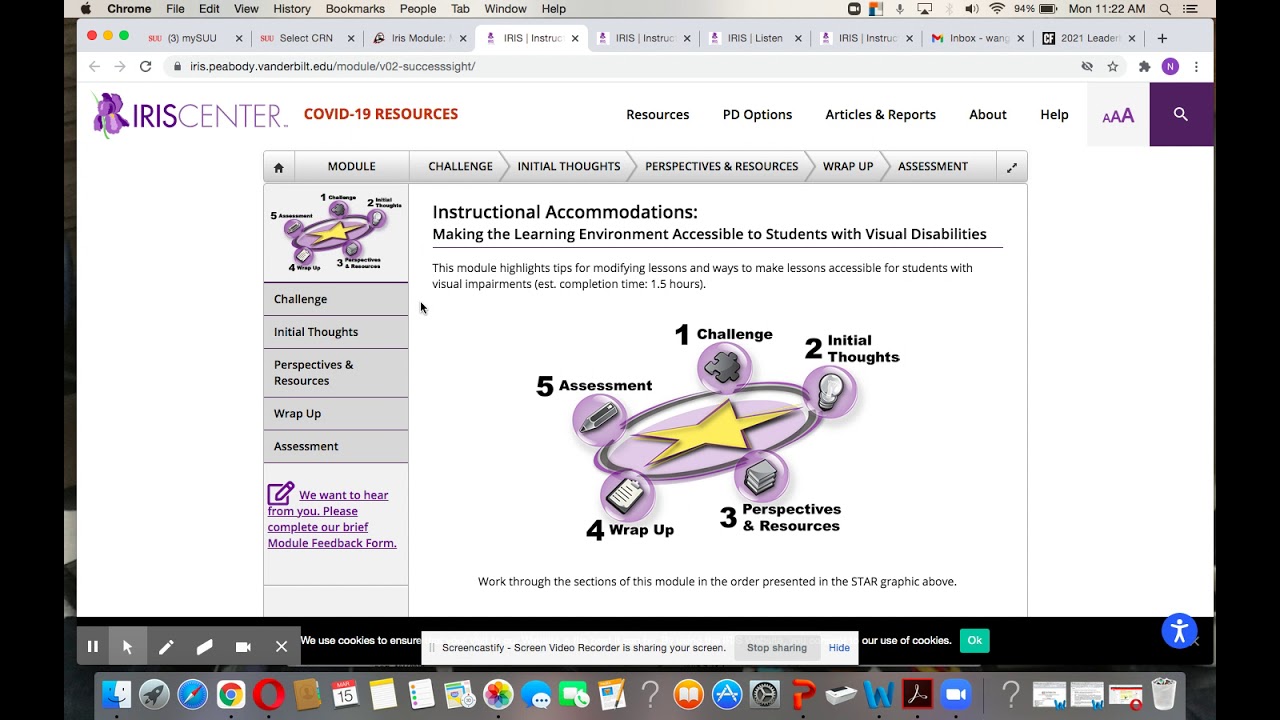
Task: Go back to previous page
Action: pyautogui.click(x=94, y=66)
